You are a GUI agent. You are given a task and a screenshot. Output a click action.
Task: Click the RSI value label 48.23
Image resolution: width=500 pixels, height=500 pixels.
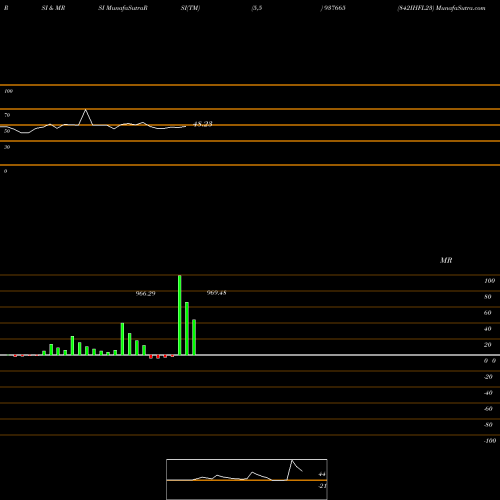coord(203,124)
